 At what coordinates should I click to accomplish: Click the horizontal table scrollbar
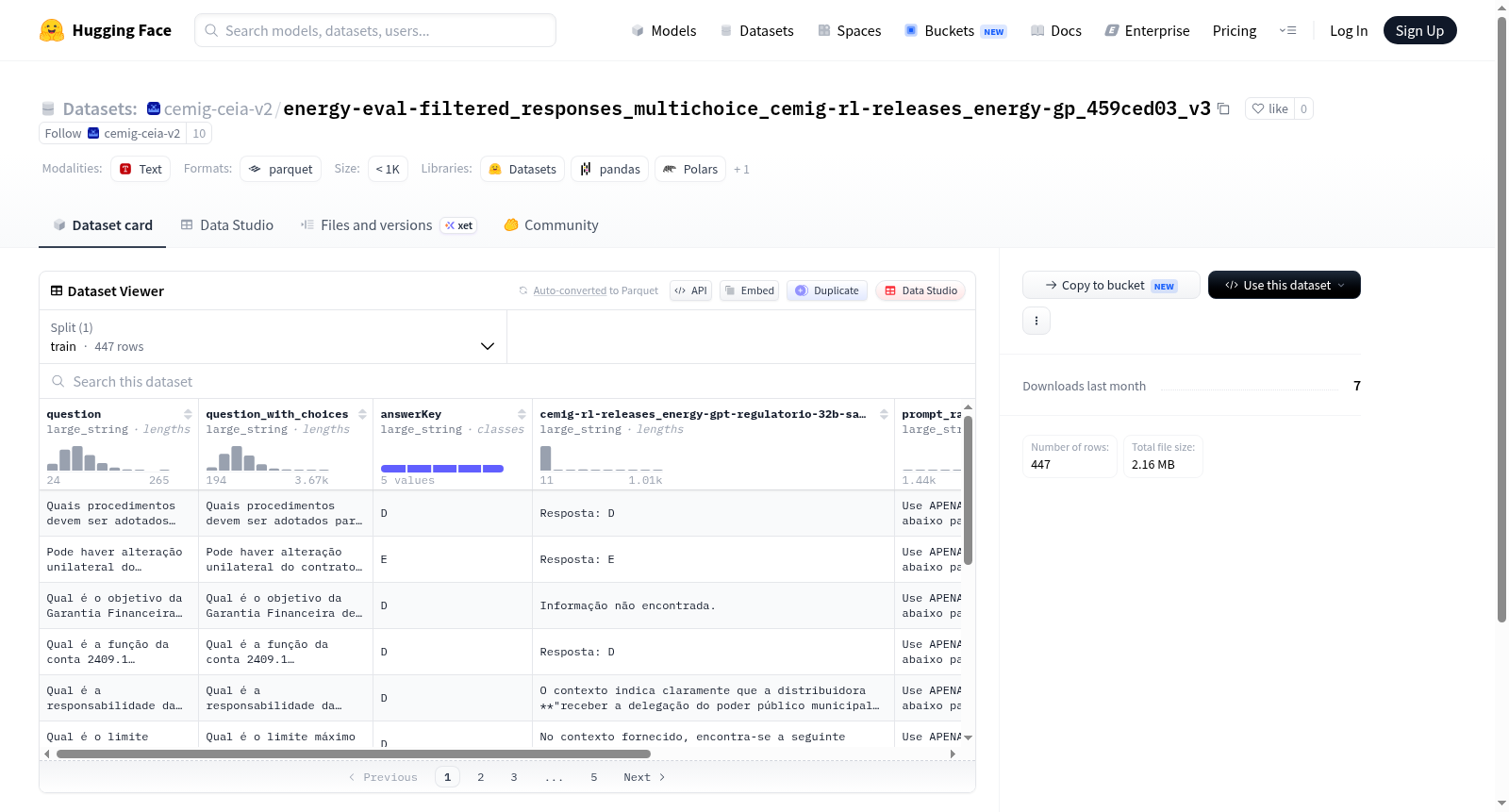tap(353, 754)
